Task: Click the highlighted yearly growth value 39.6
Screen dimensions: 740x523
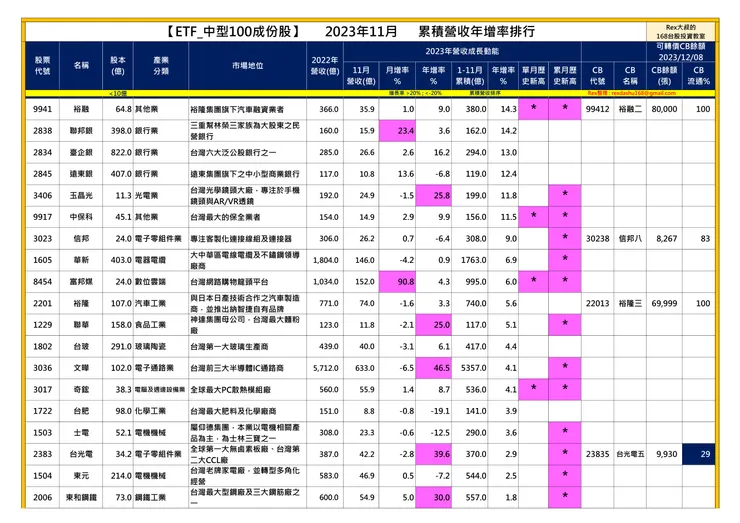Action: [433, 454]
